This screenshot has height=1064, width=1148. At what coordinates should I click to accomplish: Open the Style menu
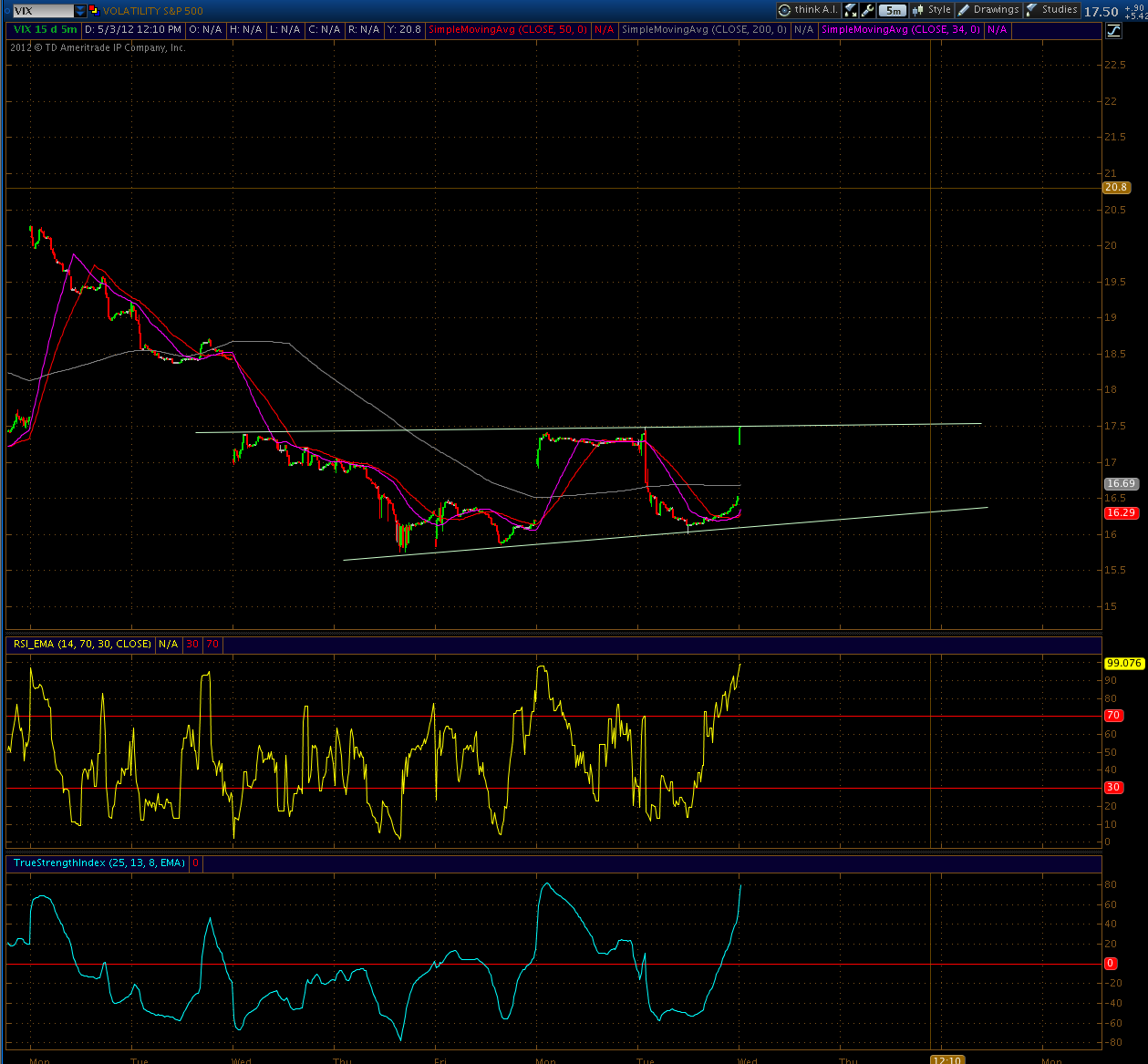pos(931,10)
